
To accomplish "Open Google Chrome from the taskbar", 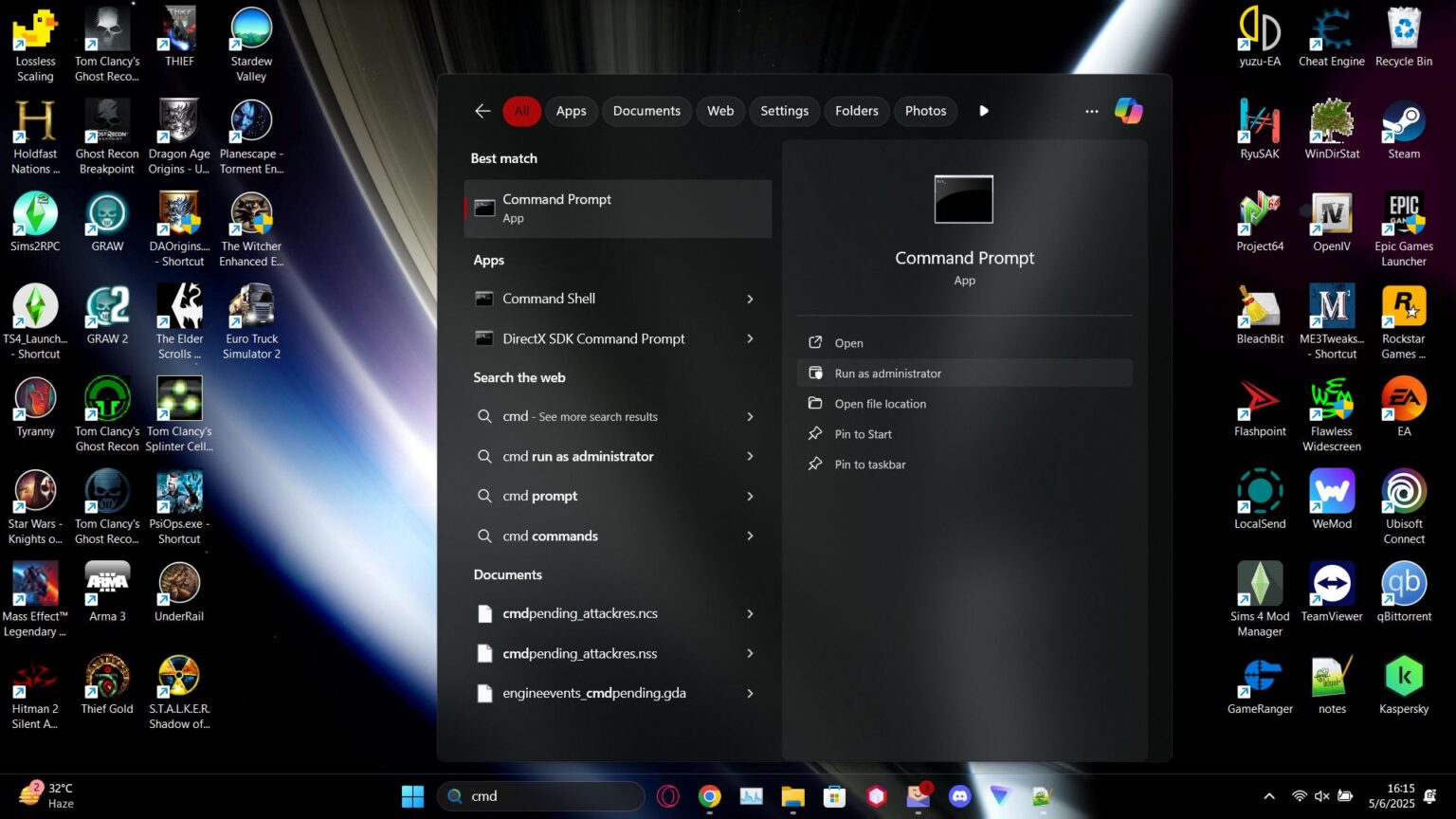I will coord(709,796).
